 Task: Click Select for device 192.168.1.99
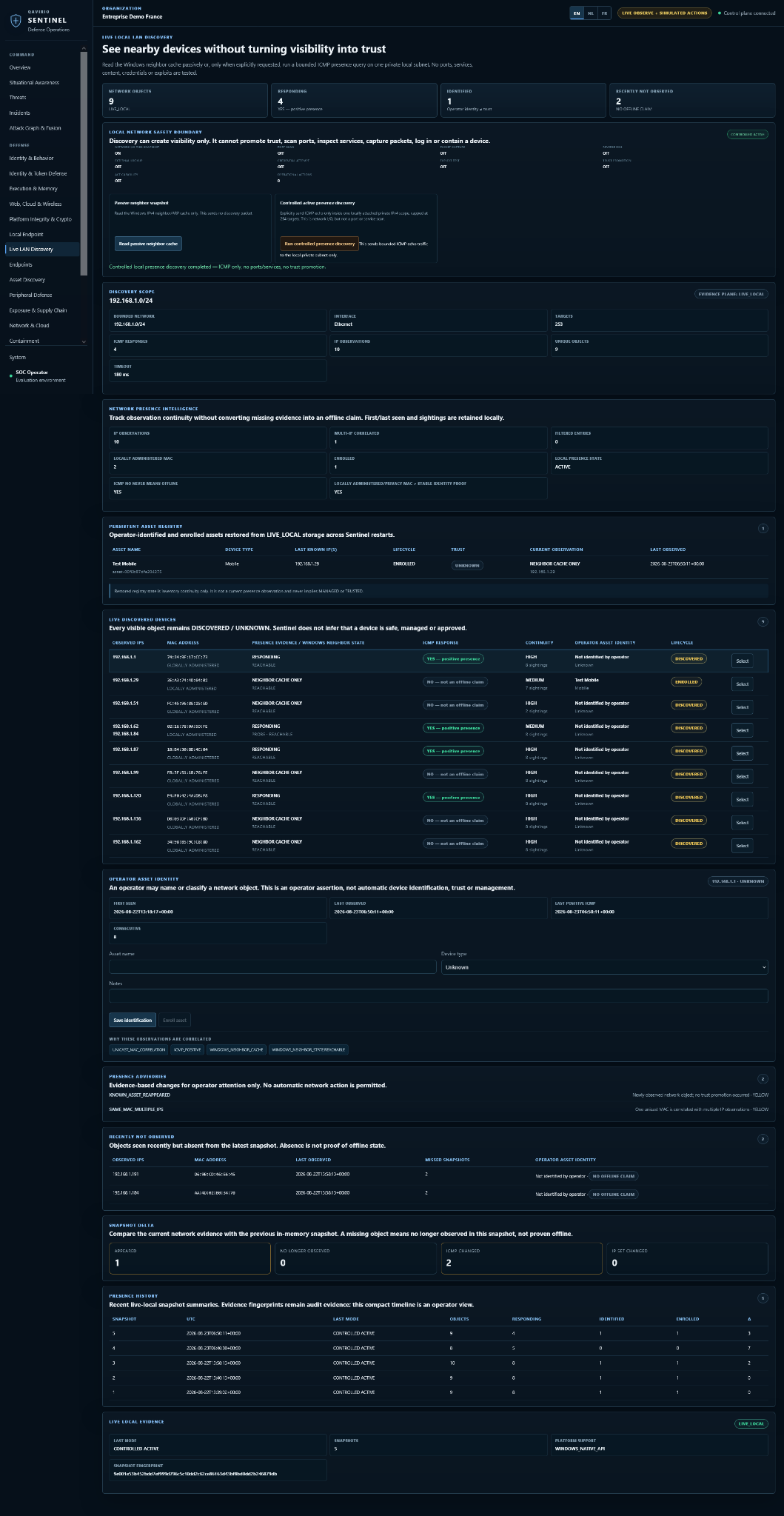(742, 776)
